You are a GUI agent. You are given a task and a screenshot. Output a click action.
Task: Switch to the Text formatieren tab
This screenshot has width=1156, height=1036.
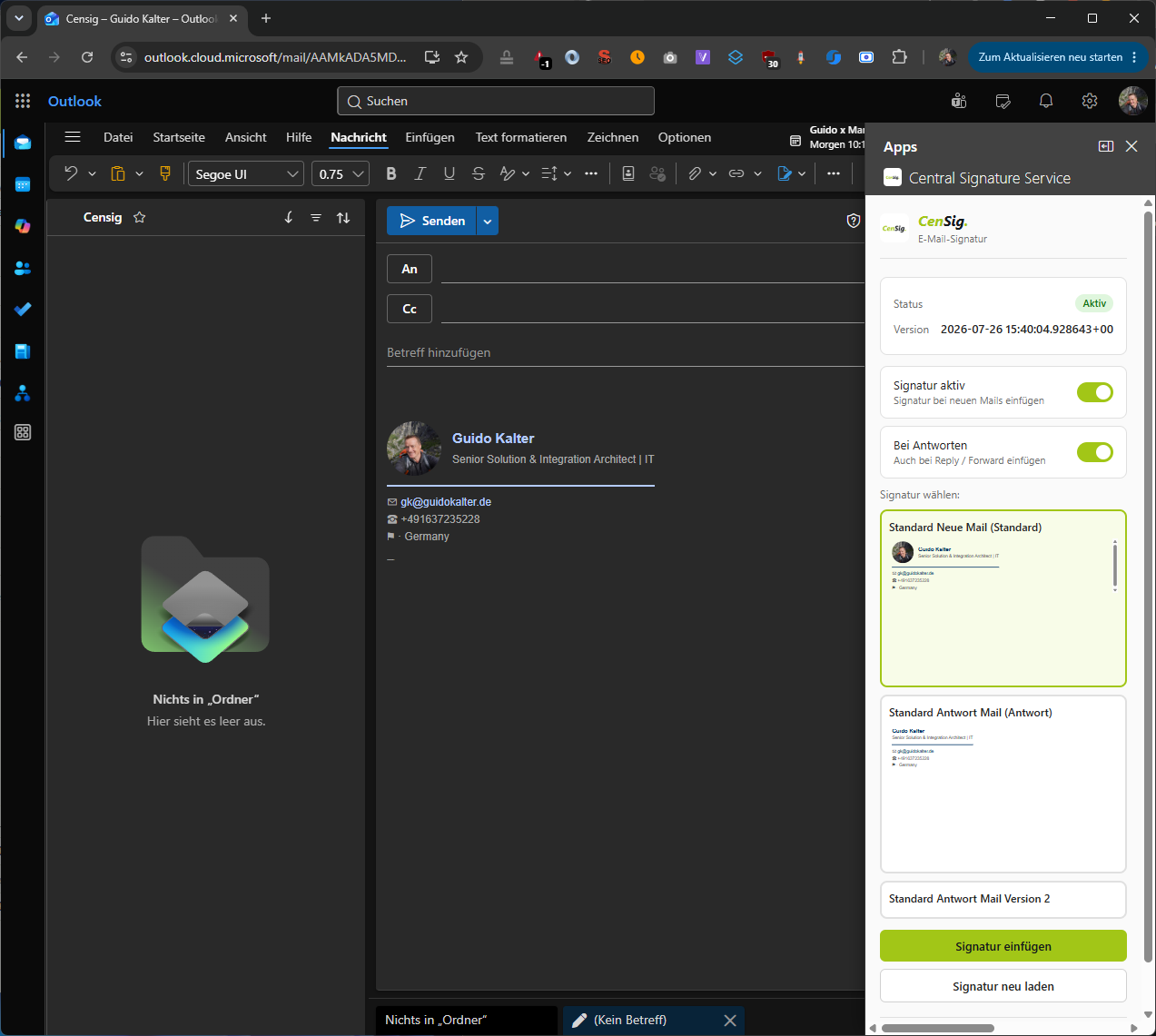[x=521, y=137]
